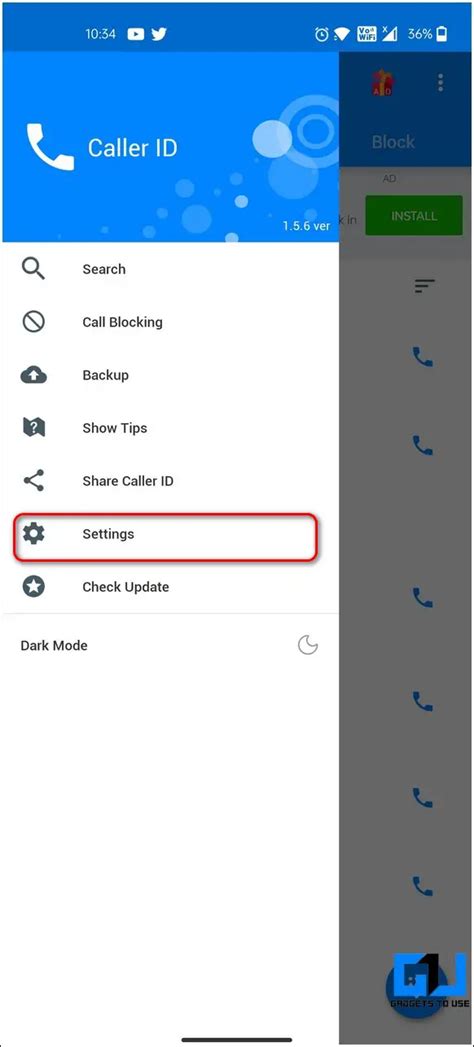Screen dimensions: 474x1047
Task: Tap the green INSTALL ad button
Action: tap(414, 216)
